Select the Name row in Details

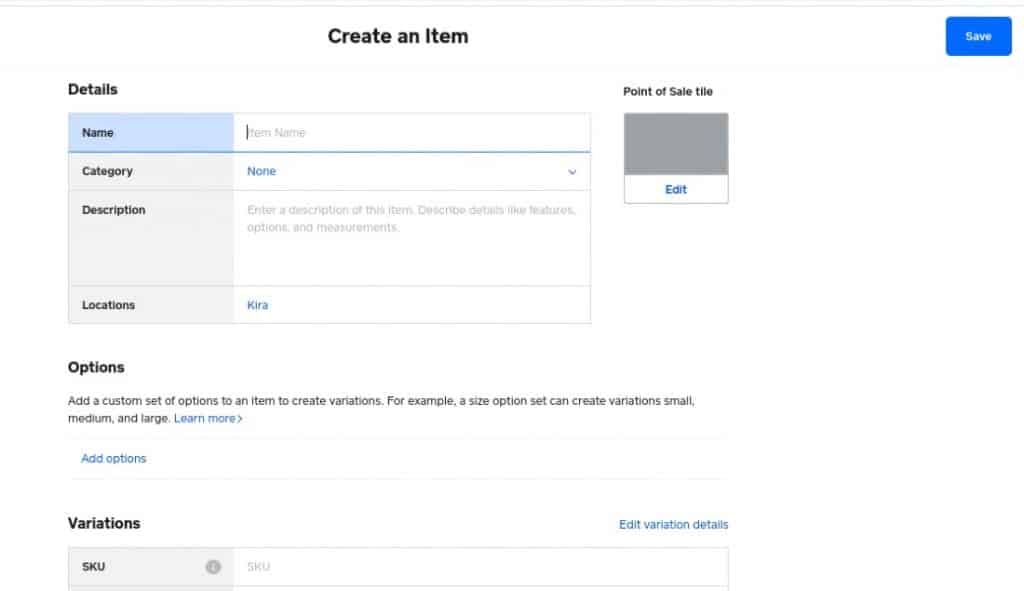[x=97, y=132]
